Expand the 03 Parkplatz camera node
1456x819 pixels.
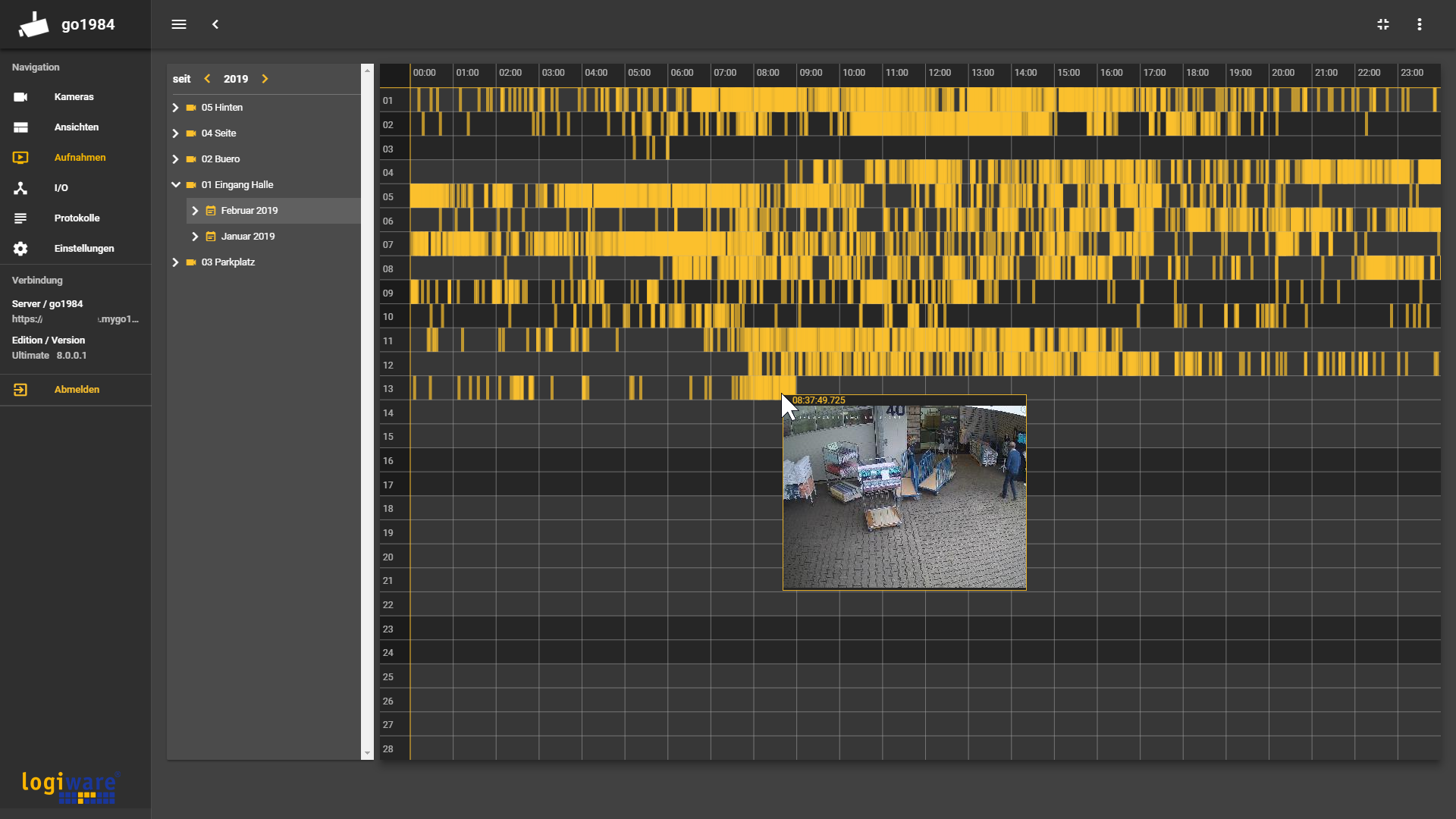tap(175, 262)
